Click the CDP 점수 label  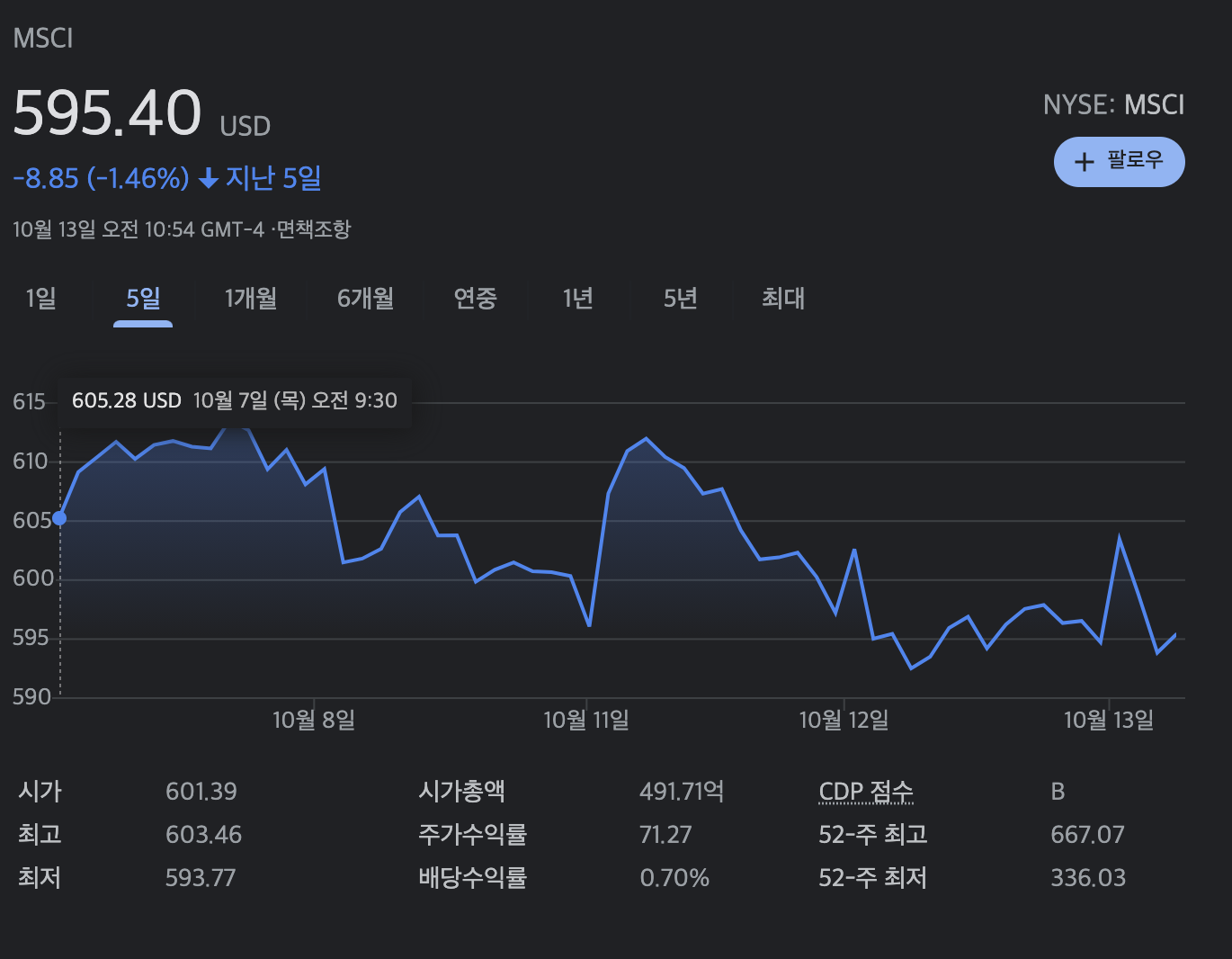coord(866,792)
